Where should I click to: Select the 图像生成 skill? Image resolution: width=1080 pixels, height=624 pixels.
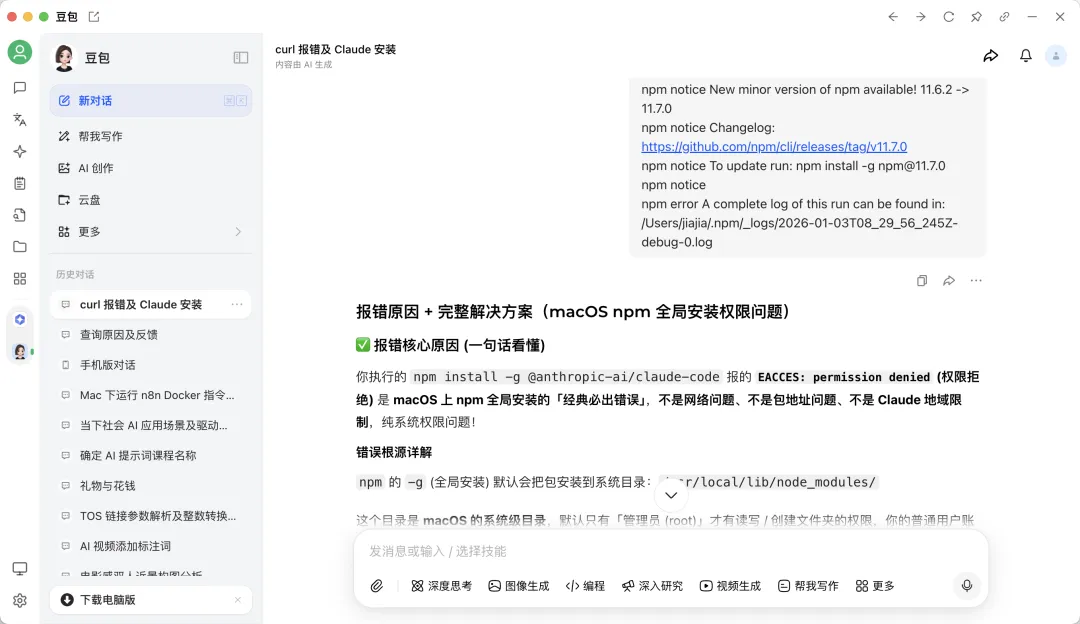tap(519, 586)
